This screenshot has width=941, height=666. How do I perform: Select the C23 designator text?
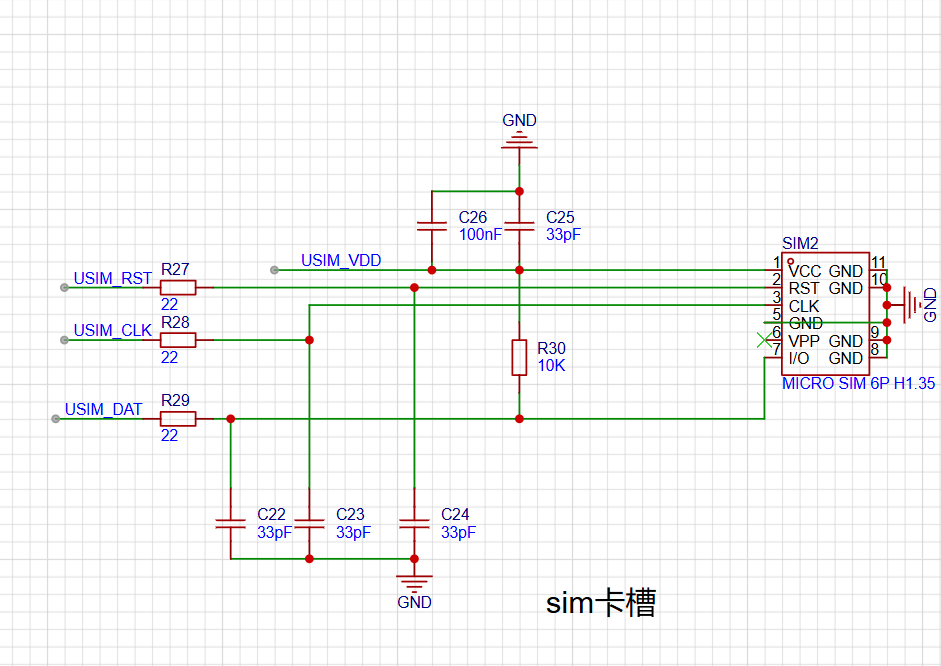pos(350,514)
